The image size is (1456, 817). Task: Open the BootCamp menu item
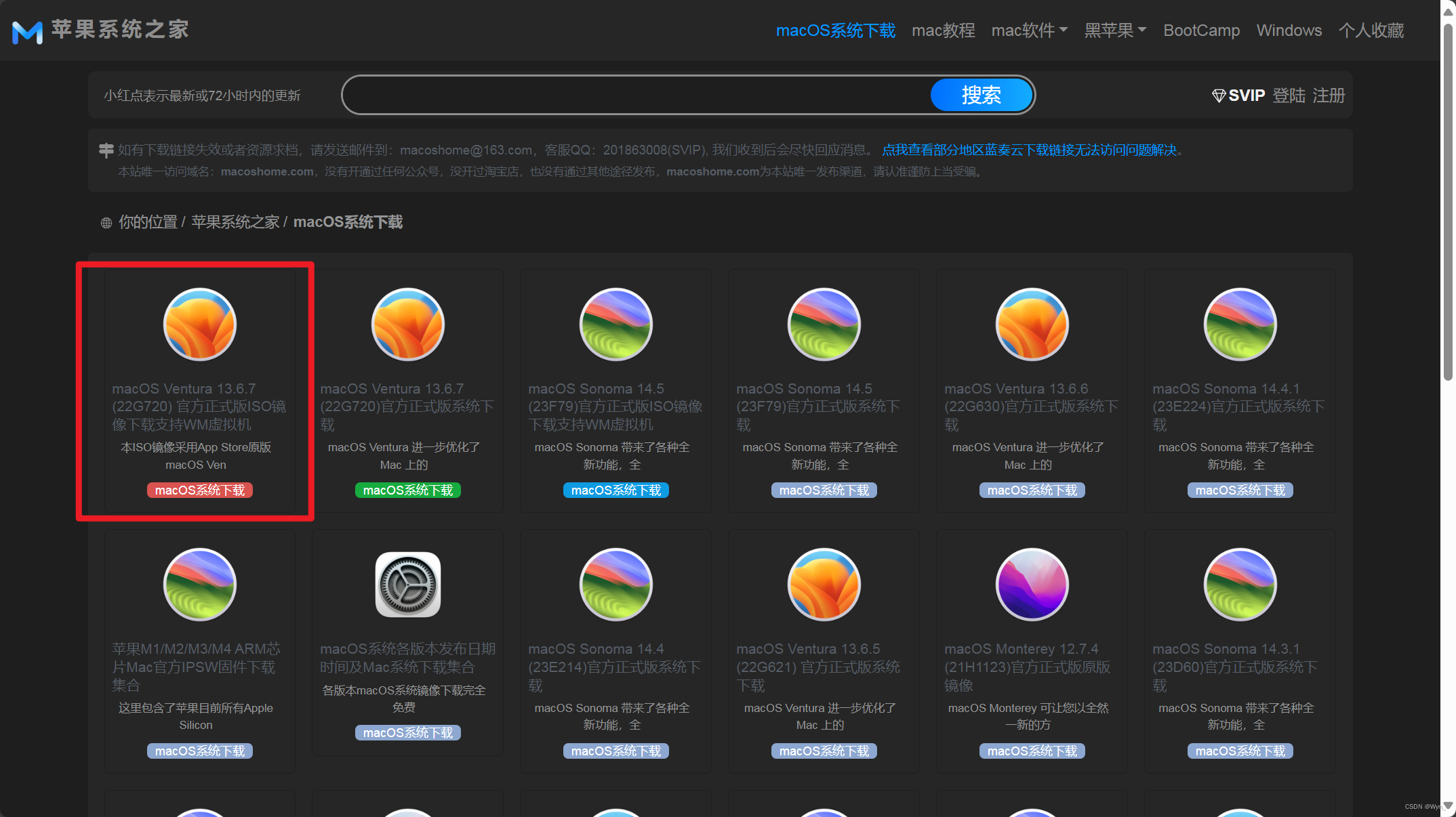pyautogui.click(x=1202, y=30)
